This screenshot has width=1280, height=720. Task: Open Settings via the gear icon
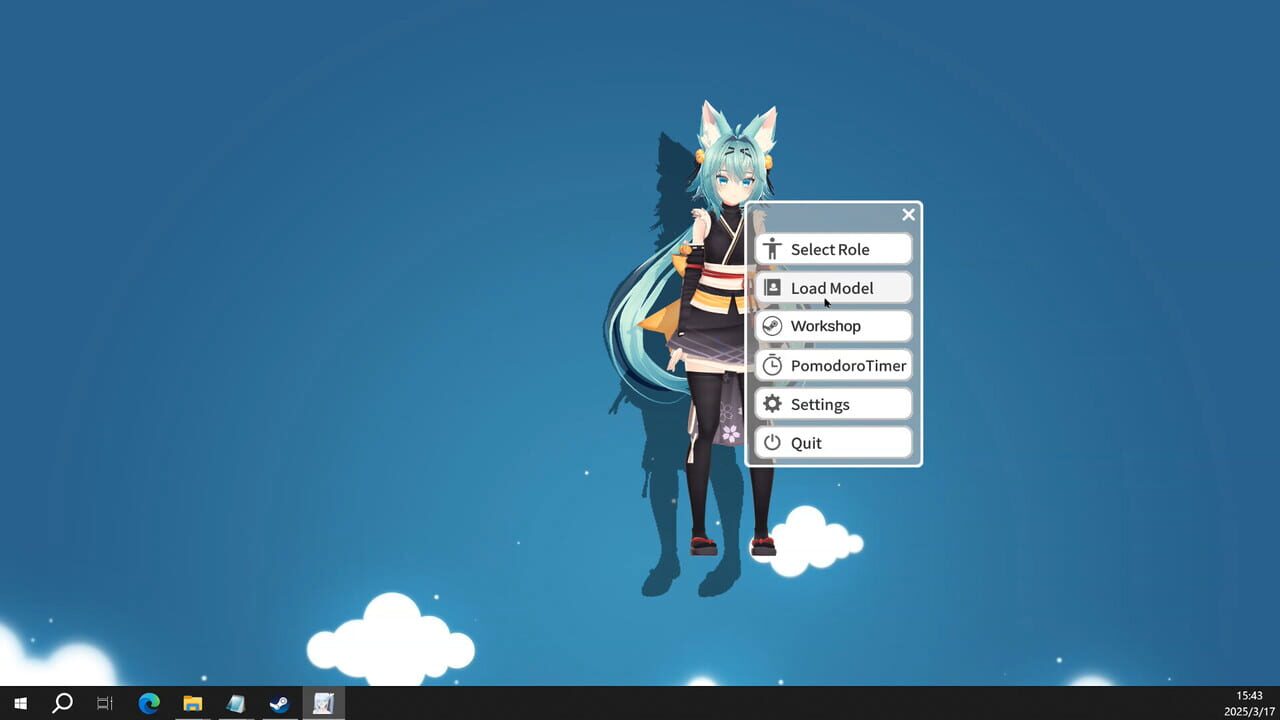pos(771,404)
